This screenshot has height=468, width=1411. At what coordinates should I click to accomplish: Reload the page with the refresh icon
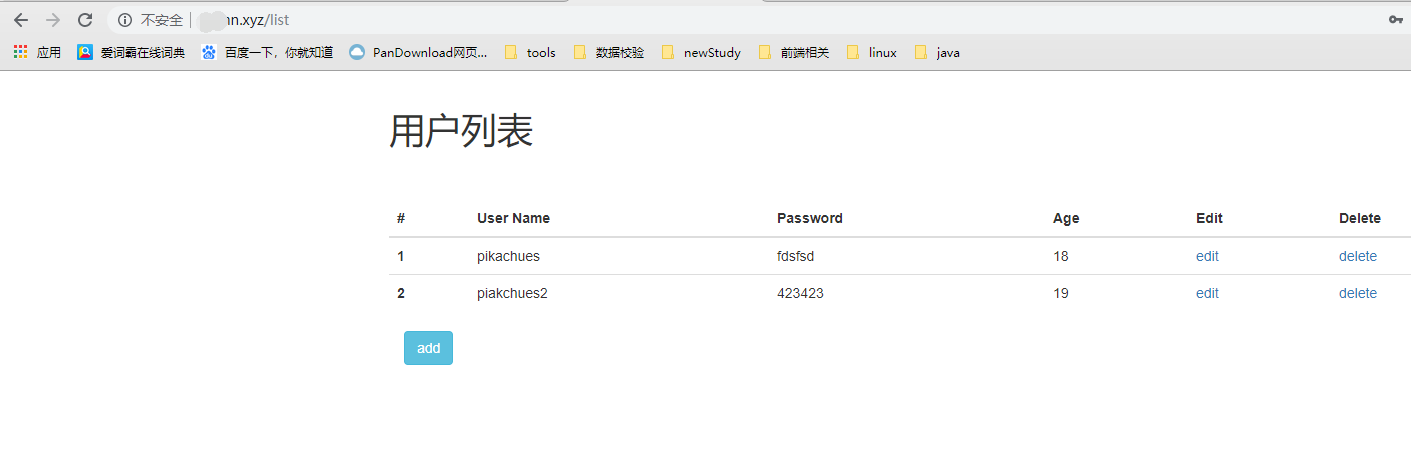pos(85,20)
